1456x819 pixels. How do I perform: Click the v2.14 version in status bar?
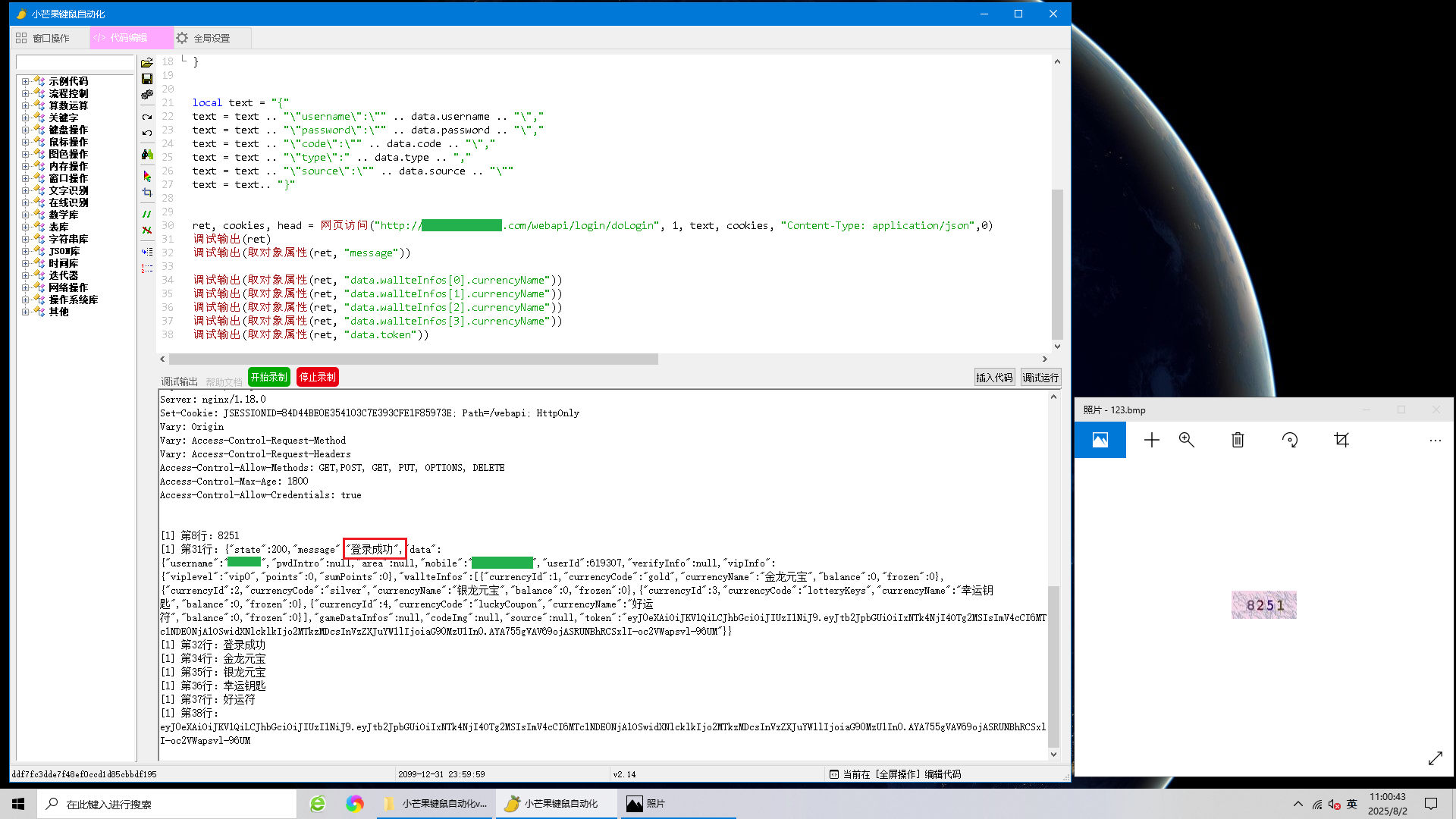625,774
